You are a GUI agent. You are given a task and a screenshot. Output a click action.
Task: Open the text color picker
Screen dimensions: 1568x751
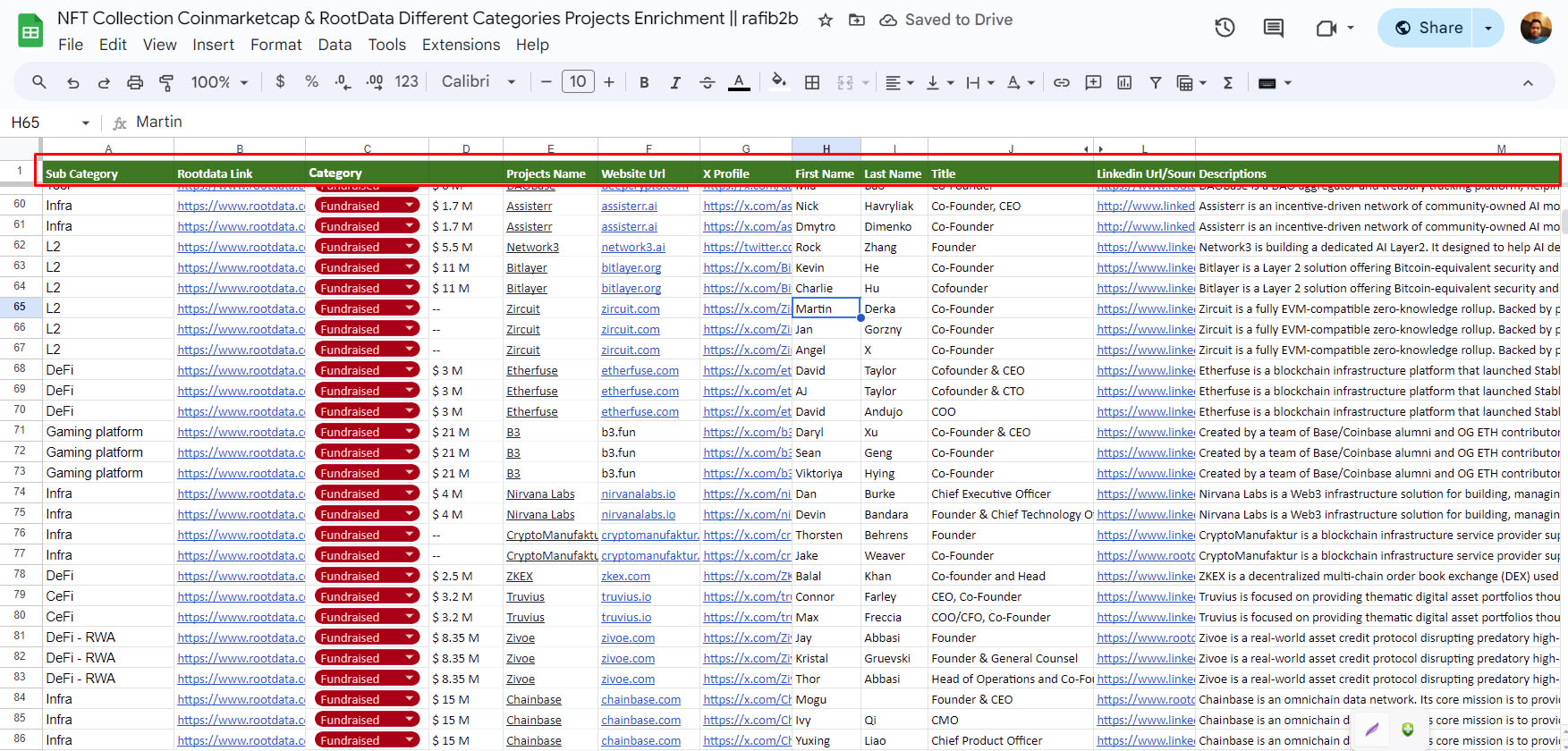[739, 82]
